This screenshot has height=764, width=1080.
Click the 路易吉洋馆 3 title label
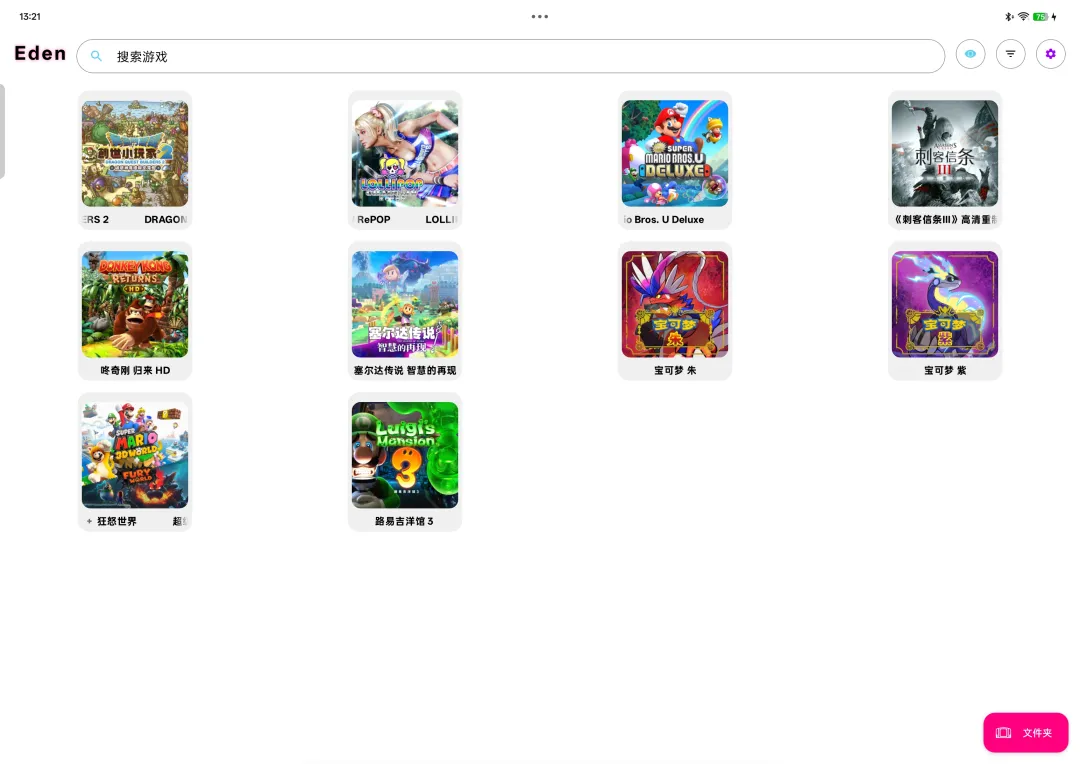pos(404,522)
